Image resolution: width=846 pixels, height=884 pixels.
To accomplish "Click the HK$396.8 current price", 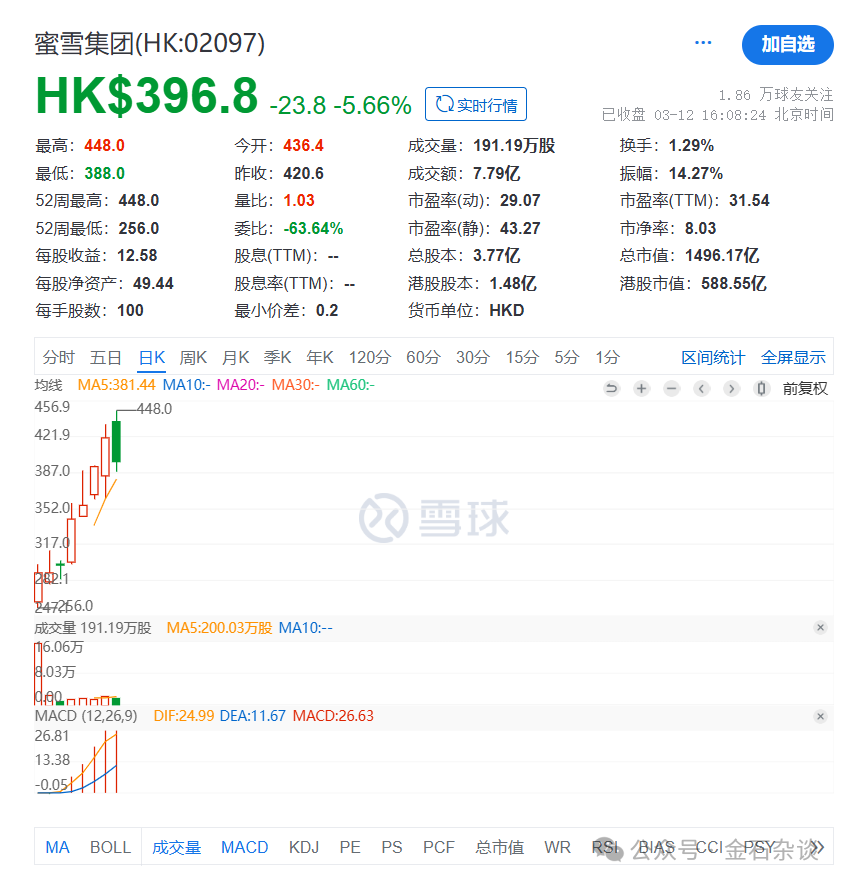I will [x=147, y=95].
